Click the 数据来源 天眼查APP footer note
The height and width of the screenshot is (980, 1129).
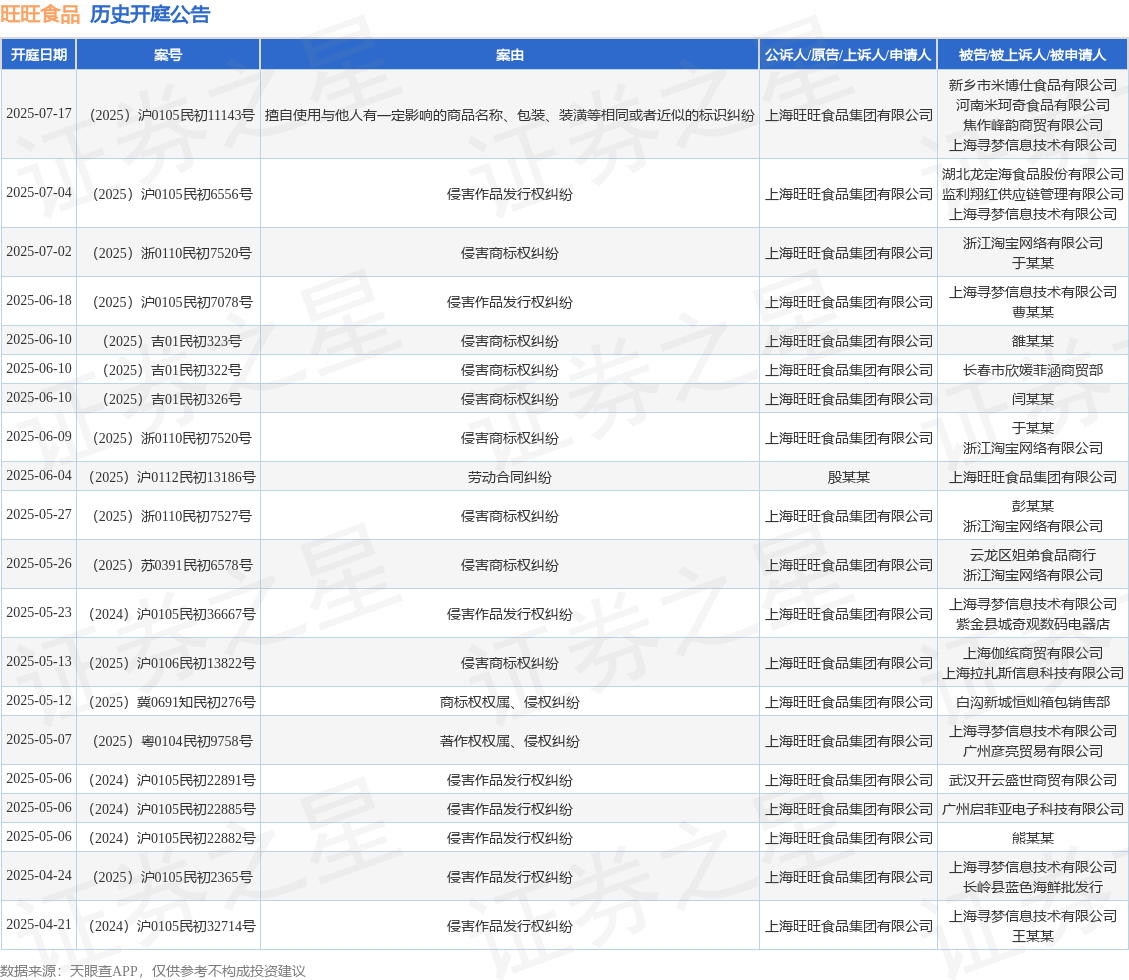153,971
